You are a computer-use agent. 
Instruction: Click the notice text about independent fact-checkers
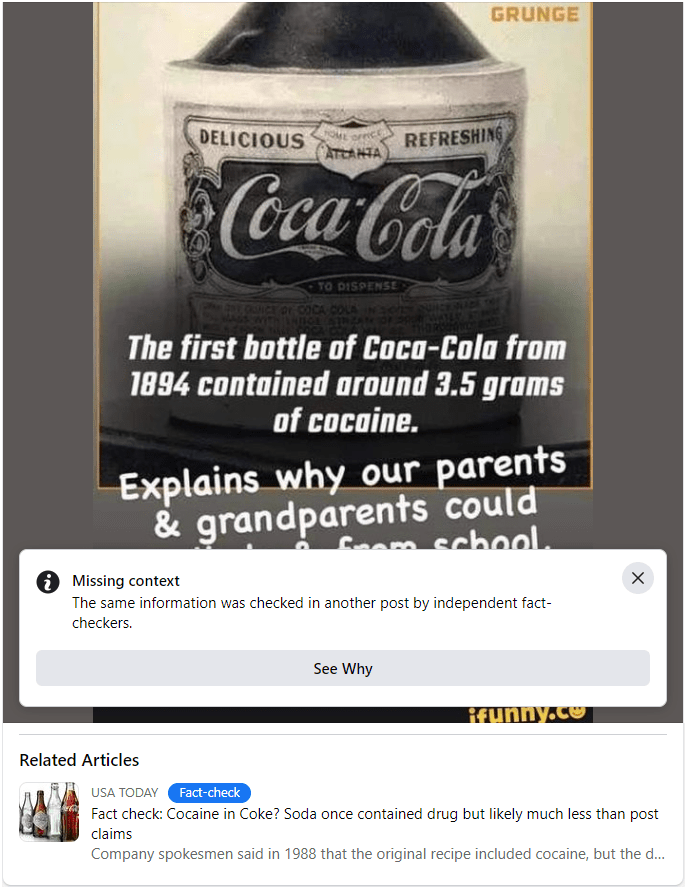[312, 613]
